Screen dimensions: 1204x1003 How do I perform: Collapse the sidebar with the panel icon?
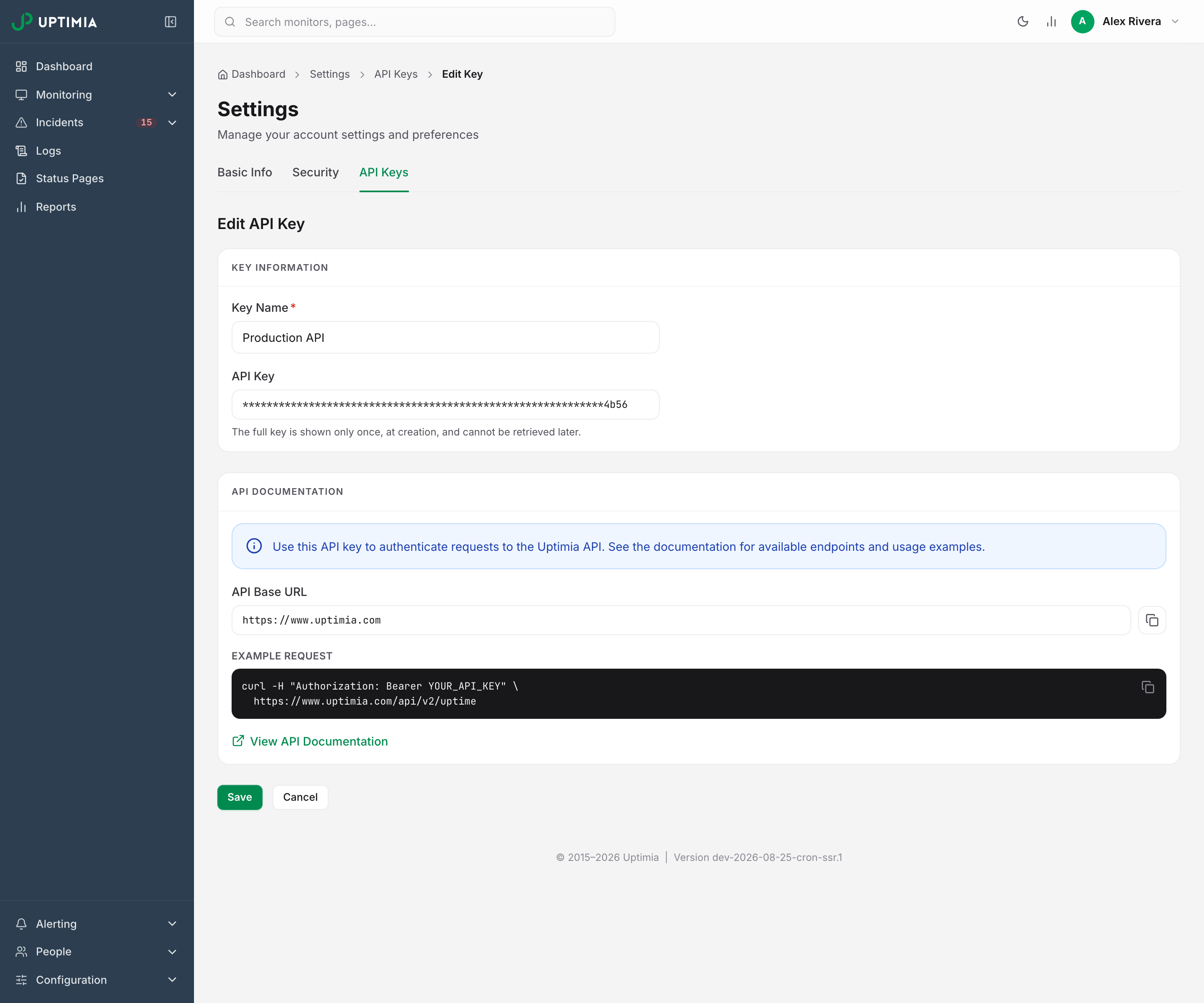170,22
